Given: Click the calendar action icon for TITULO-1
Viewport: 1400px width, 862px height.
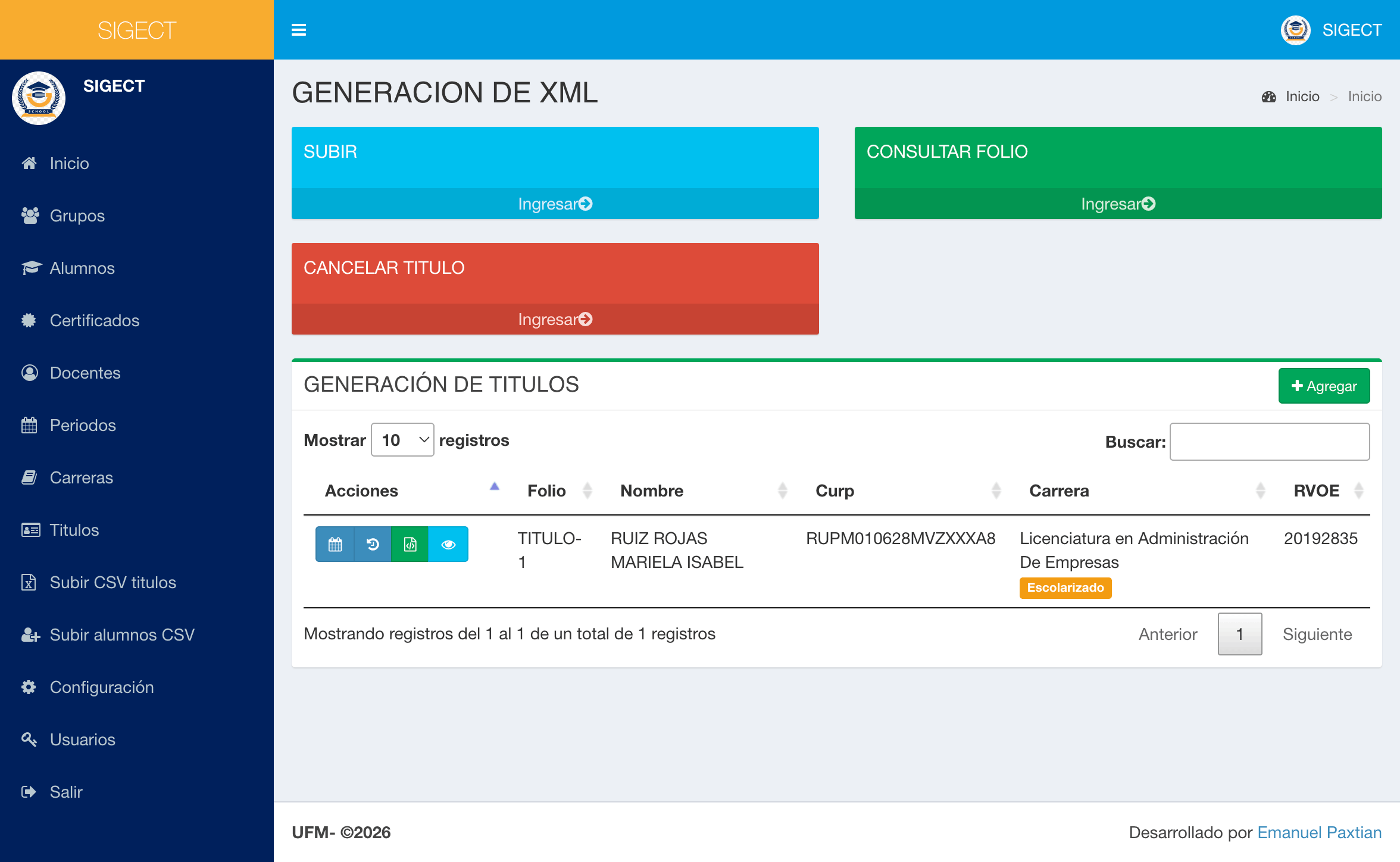Looking at the screenshot, I should pyautogui.click(x=335, y=544).
